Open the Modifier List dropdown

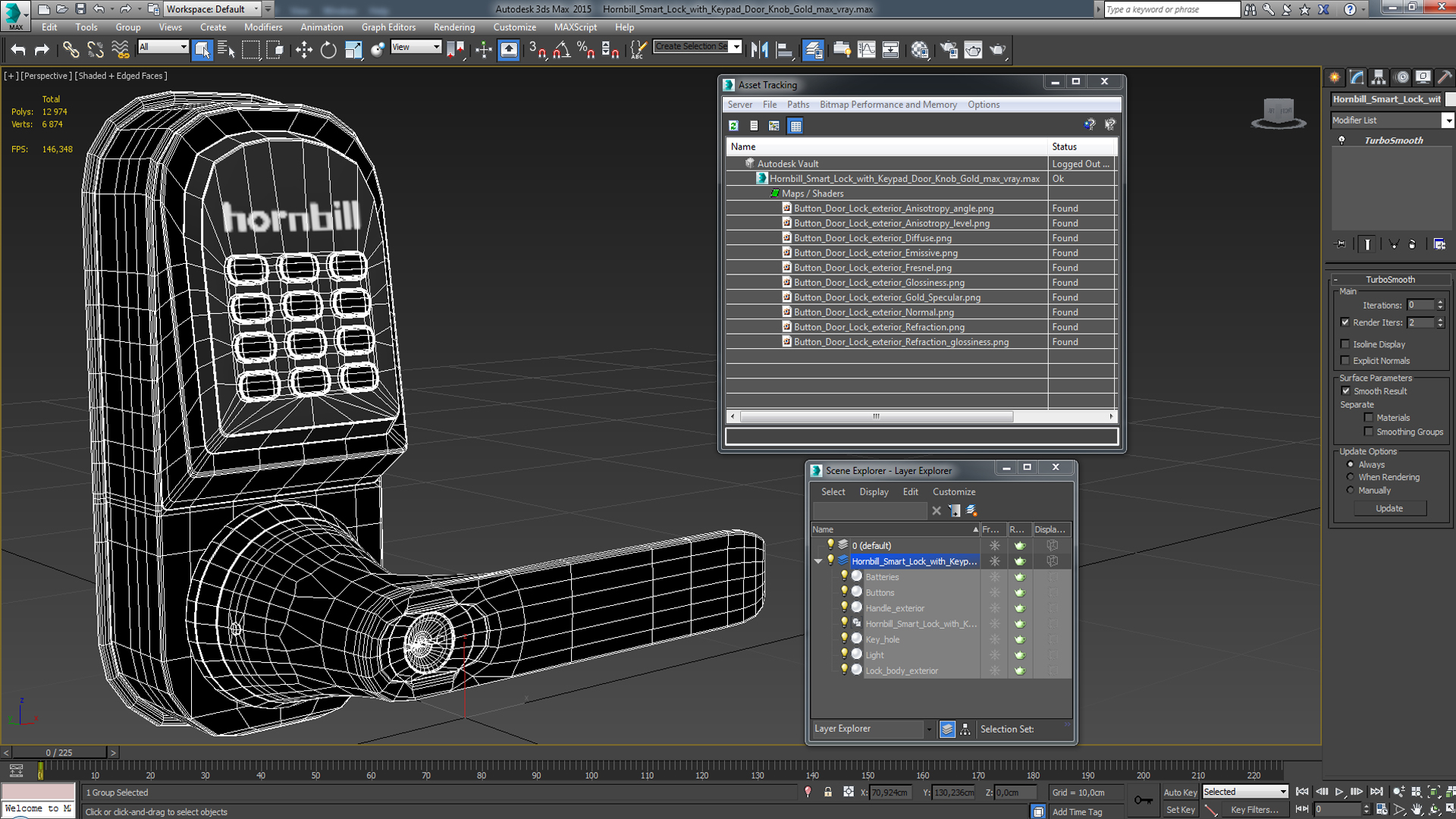pos(1448,121)
